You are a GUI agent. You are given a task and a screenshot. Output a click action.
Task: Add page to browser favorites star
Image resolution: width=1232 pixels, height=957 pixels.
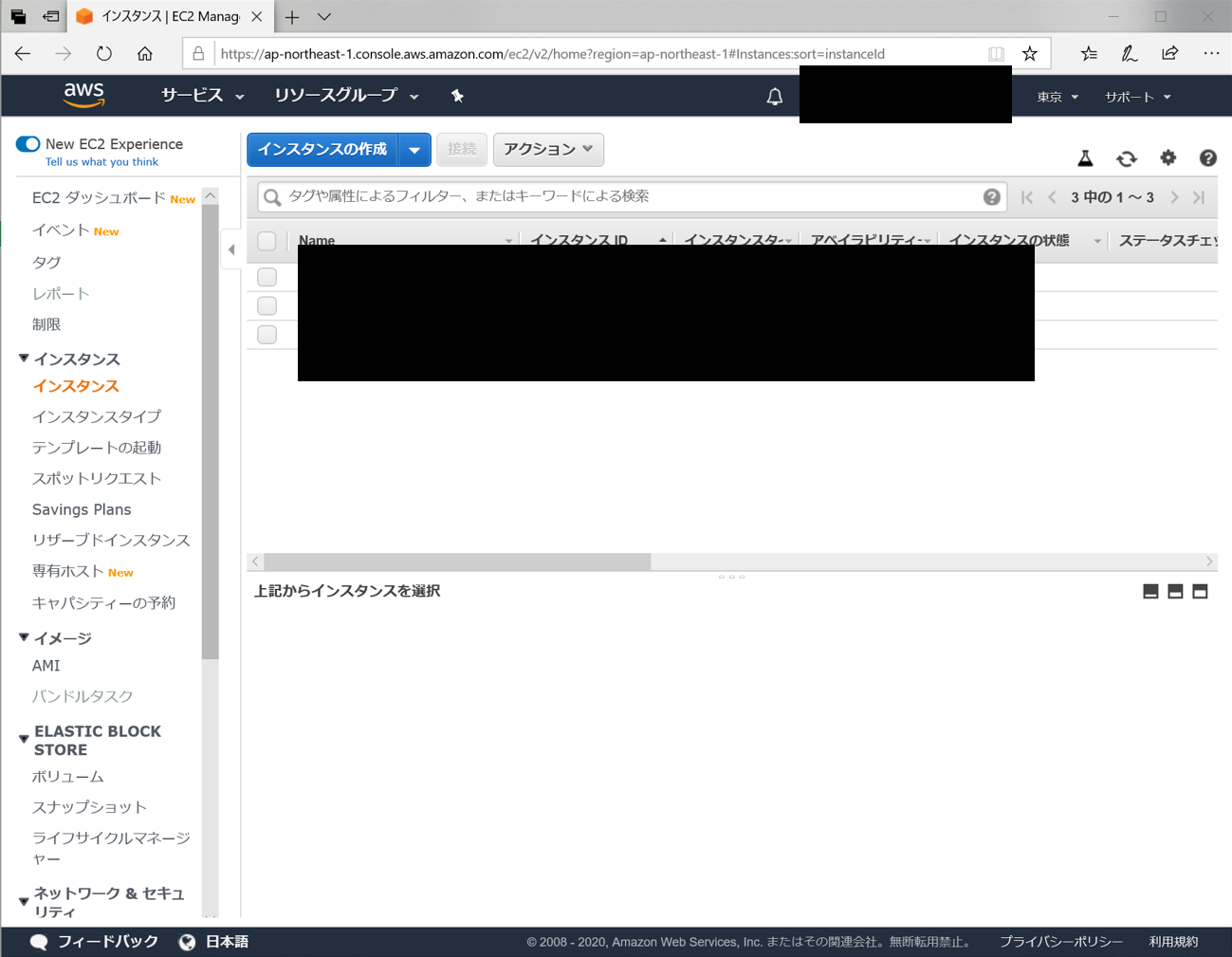[1029, 54]
